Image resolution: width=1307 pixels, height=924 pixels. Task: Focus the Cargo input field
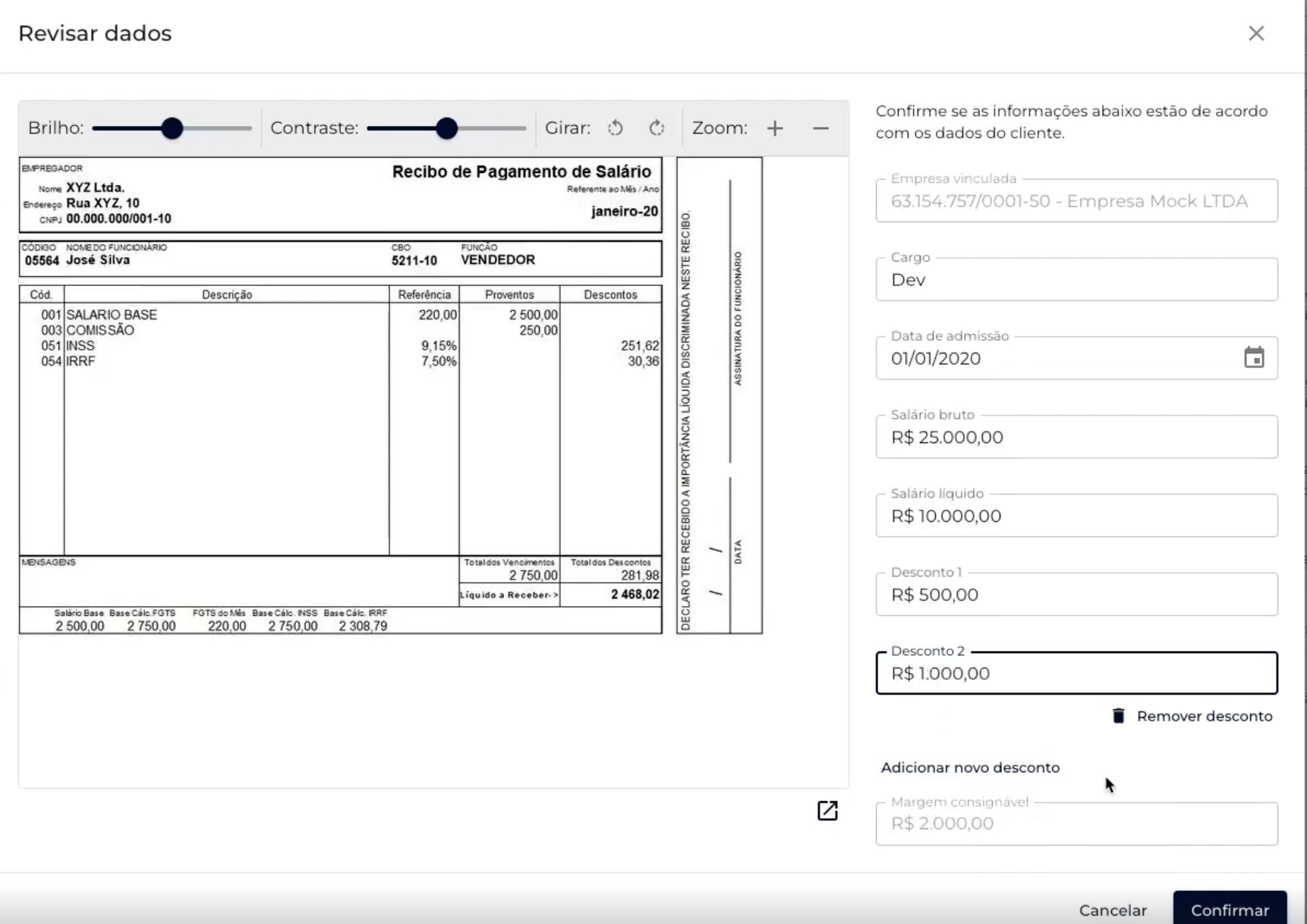1076,280
